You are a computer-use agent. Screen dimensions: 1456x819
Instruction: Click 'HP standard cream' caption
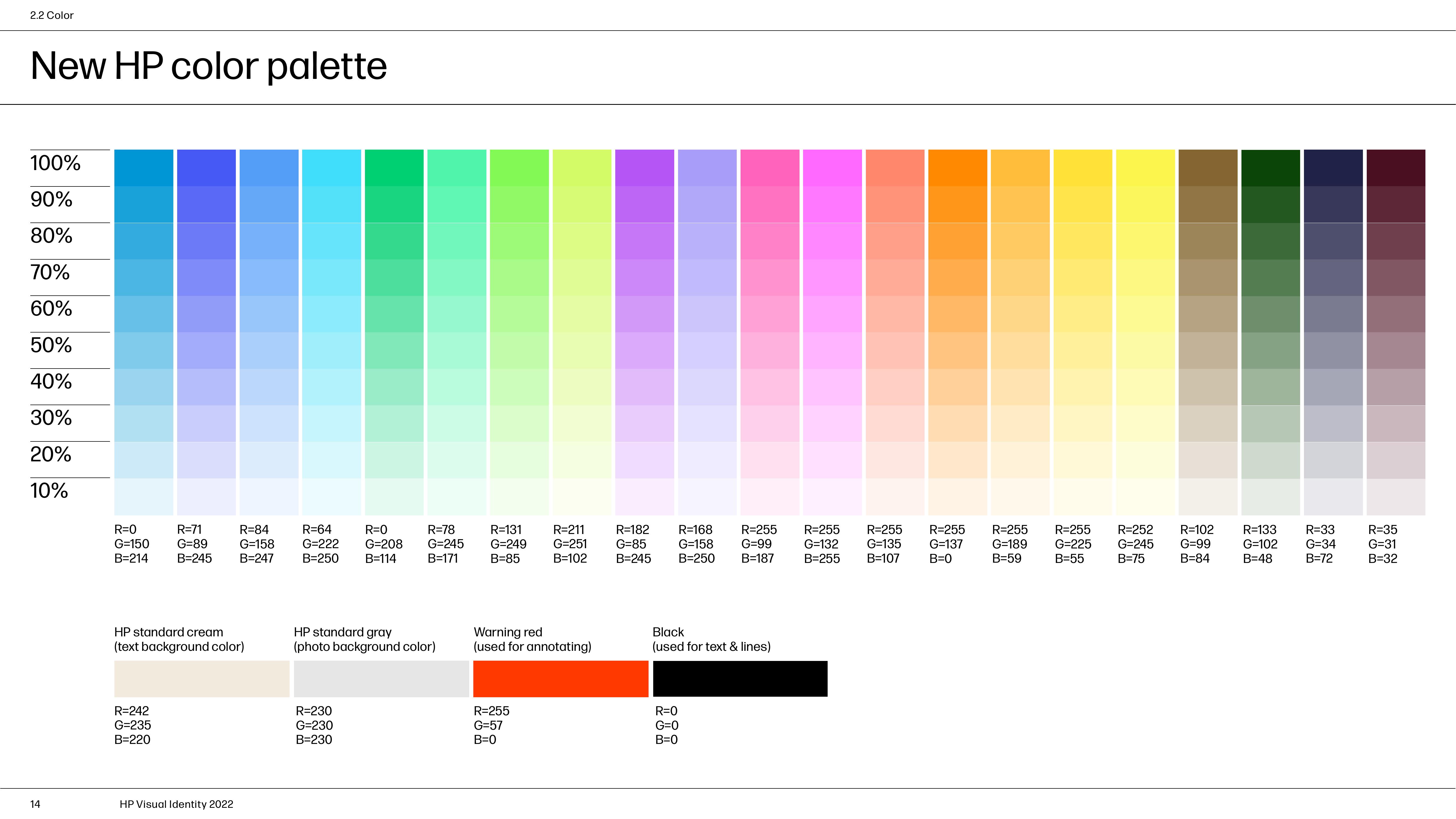pyautogui.click(x=168, y=632)
